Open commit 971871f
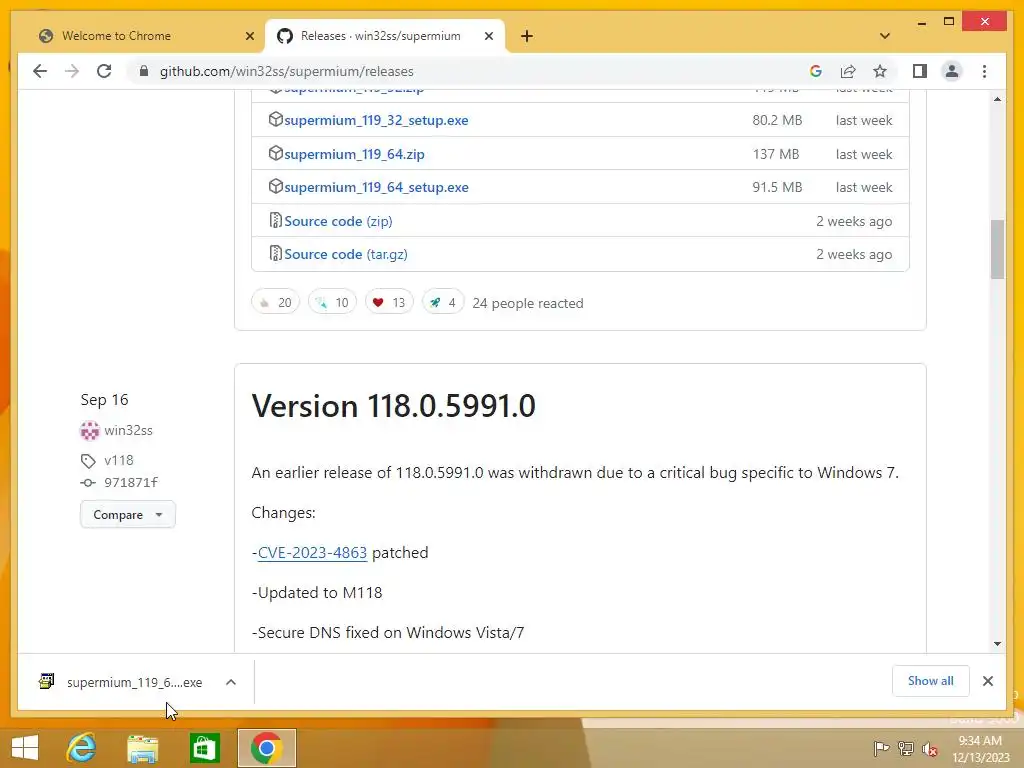1024x768 pixels. [x=131, y=483]
